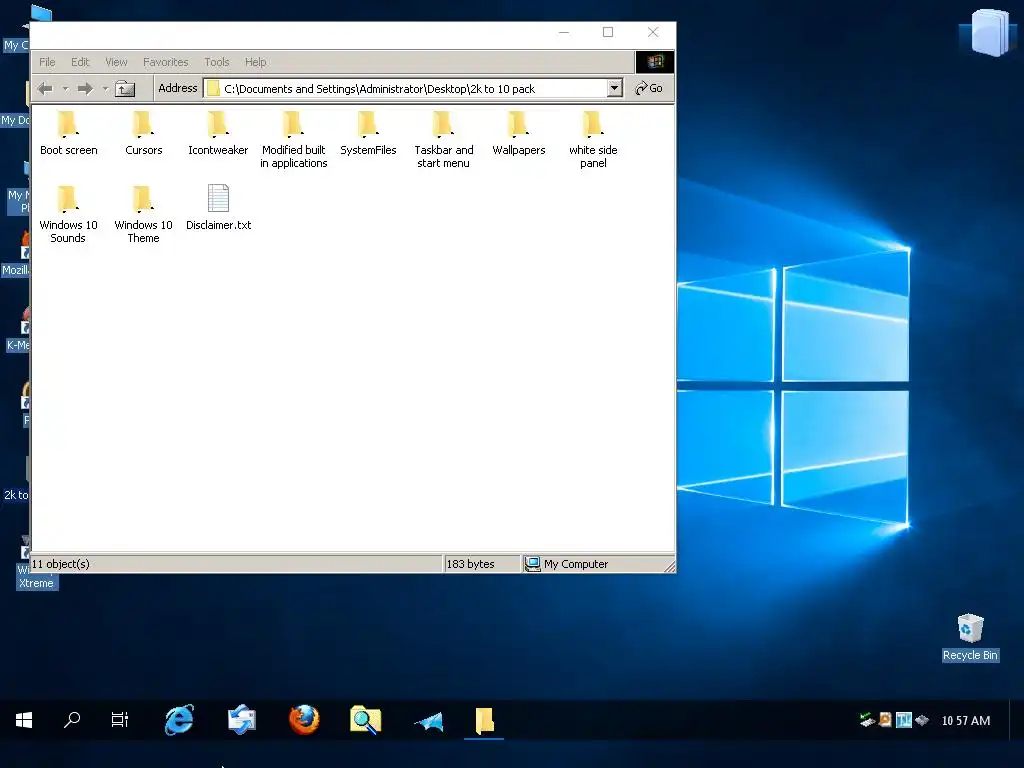This screenshot has height=768, width=1024.
Task: Open the Tools menu
Action: (217, 62)
